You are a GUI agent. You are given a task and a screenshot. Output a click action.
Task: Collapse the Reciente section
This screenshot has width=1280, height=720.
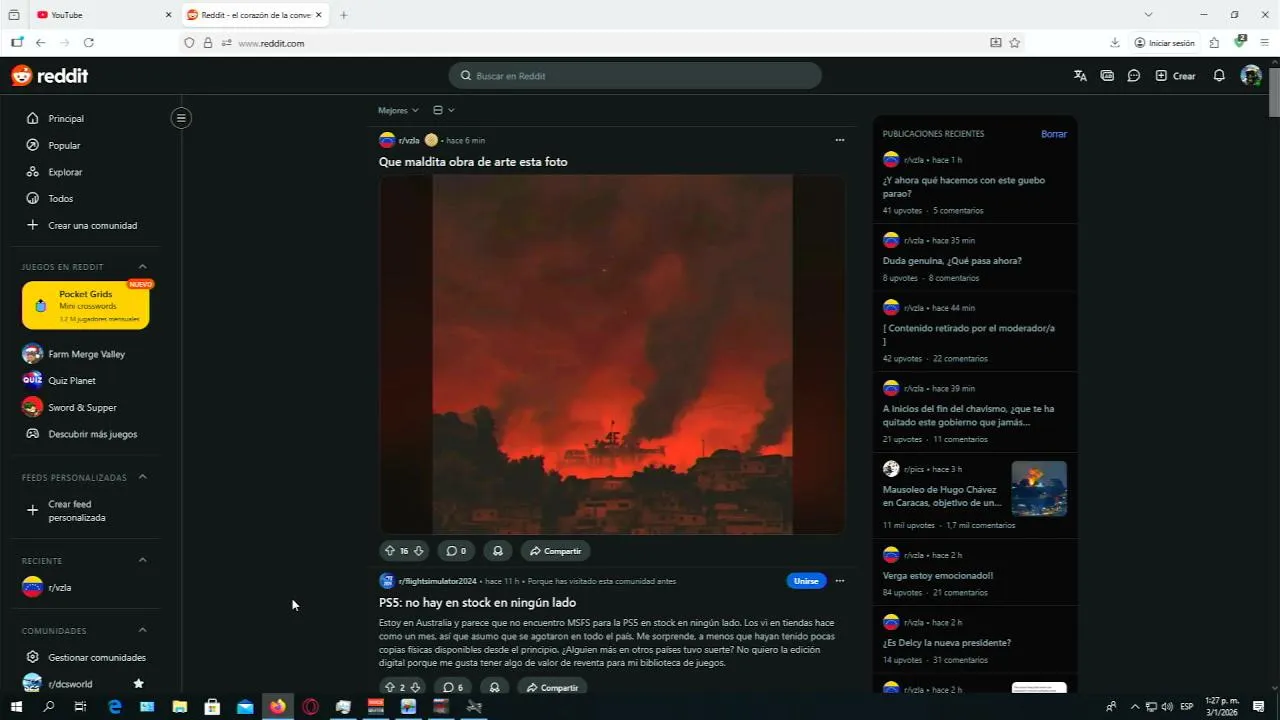click(x=142, y=561)
